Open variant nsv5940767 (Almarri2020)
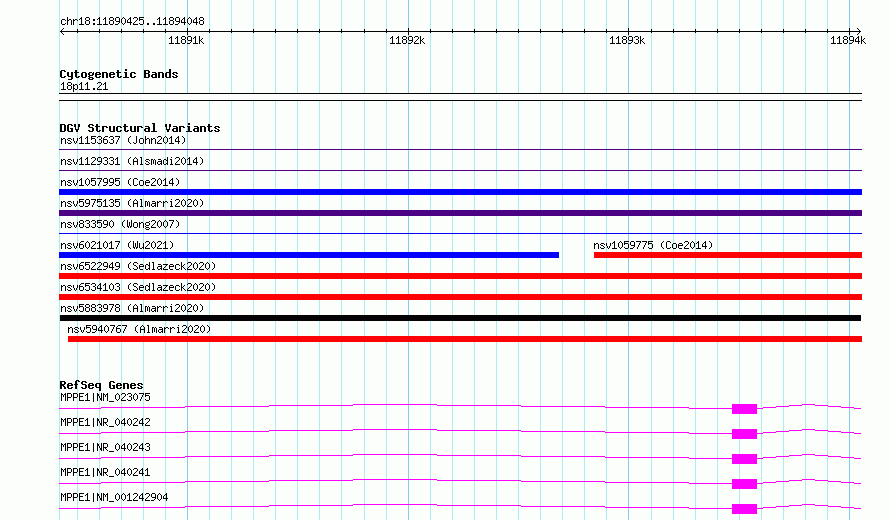This screenshot has width=890, height=520. pyautogui.click(x=139, y=329)
